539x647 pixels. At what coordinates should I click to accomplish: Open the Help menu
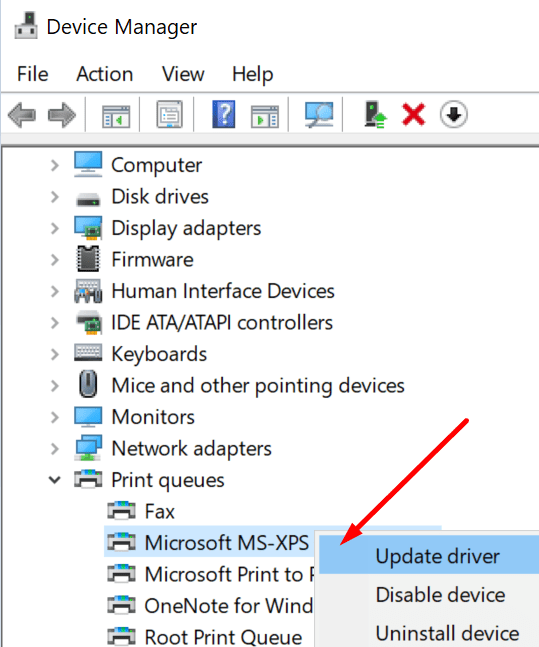point(253,75)
